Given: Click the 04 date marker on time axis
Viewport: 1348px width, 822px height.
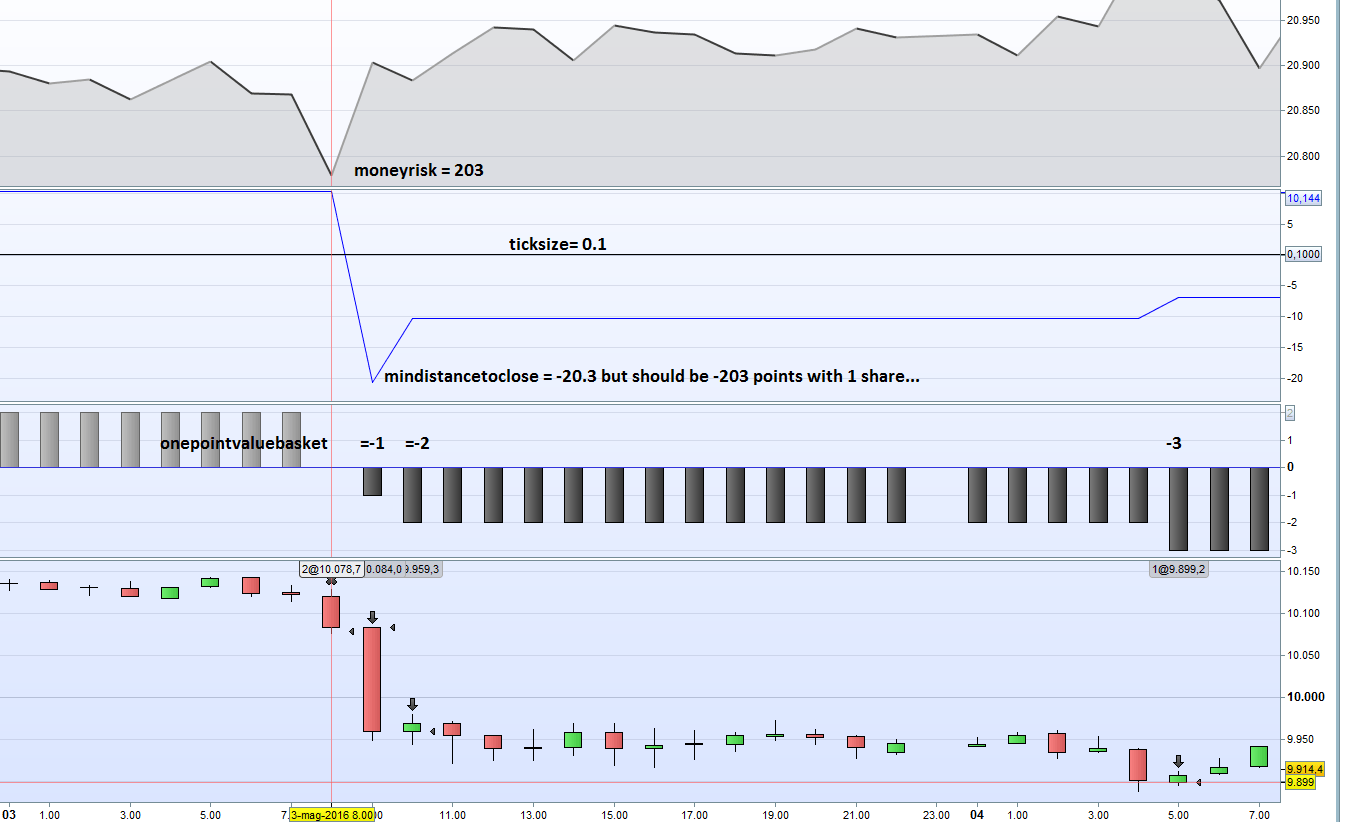Looking at the screenshot, I should pyautogui.click(x=977, y=815).
